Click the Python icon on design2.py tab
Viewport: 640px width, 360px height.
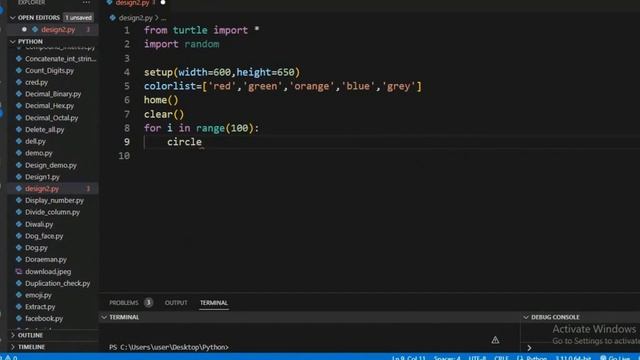pos(109,3)
